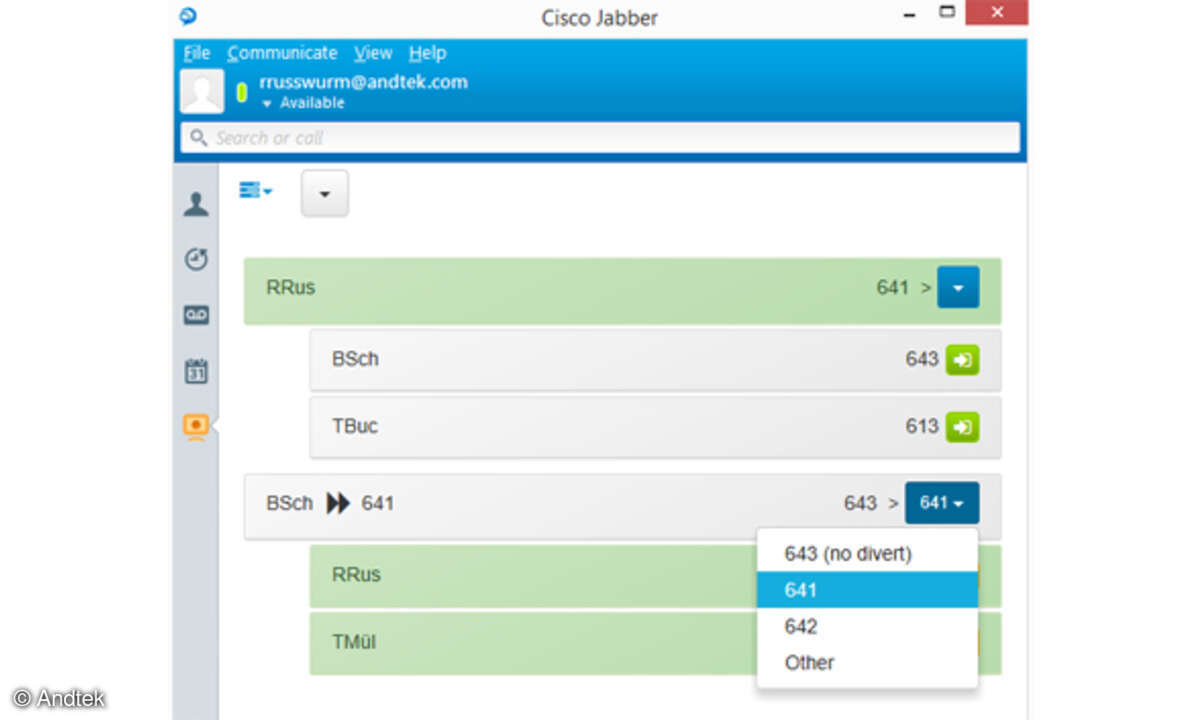Choose Other in the divert menu

[x=867, y=662]
